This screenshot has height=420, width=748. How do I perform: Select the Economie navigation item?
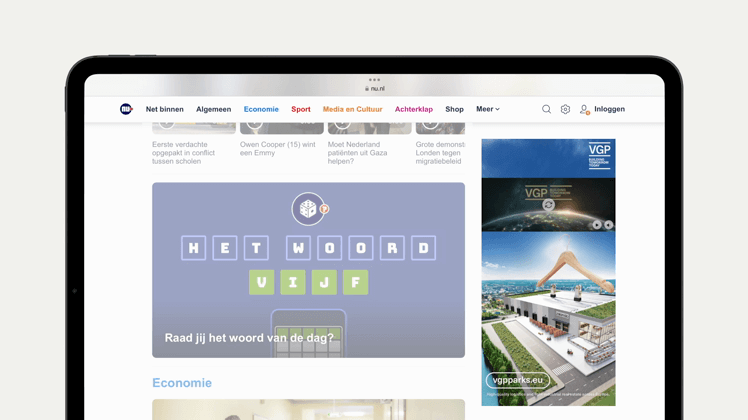pyautogui.click(x=261, y=109)
